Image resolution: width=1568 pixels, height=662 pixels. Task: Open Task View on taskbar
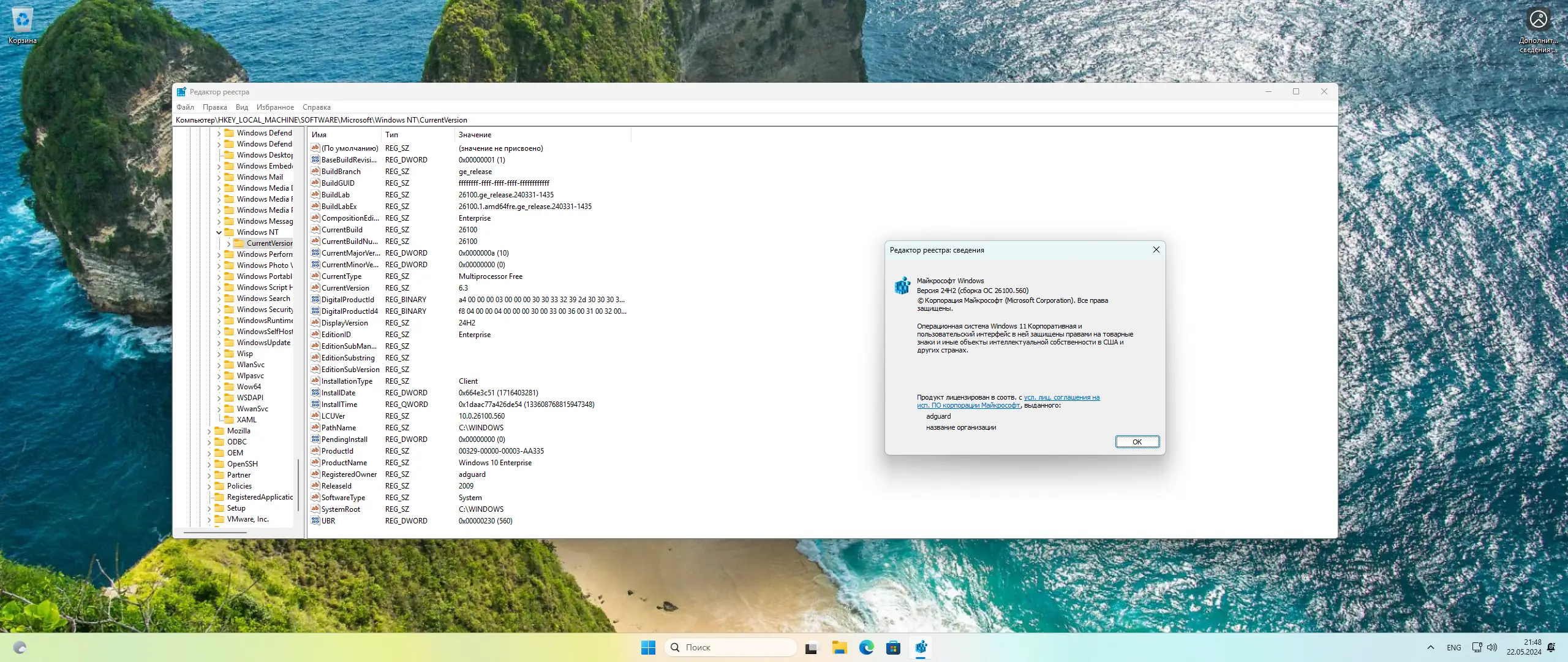click(812, 647)
